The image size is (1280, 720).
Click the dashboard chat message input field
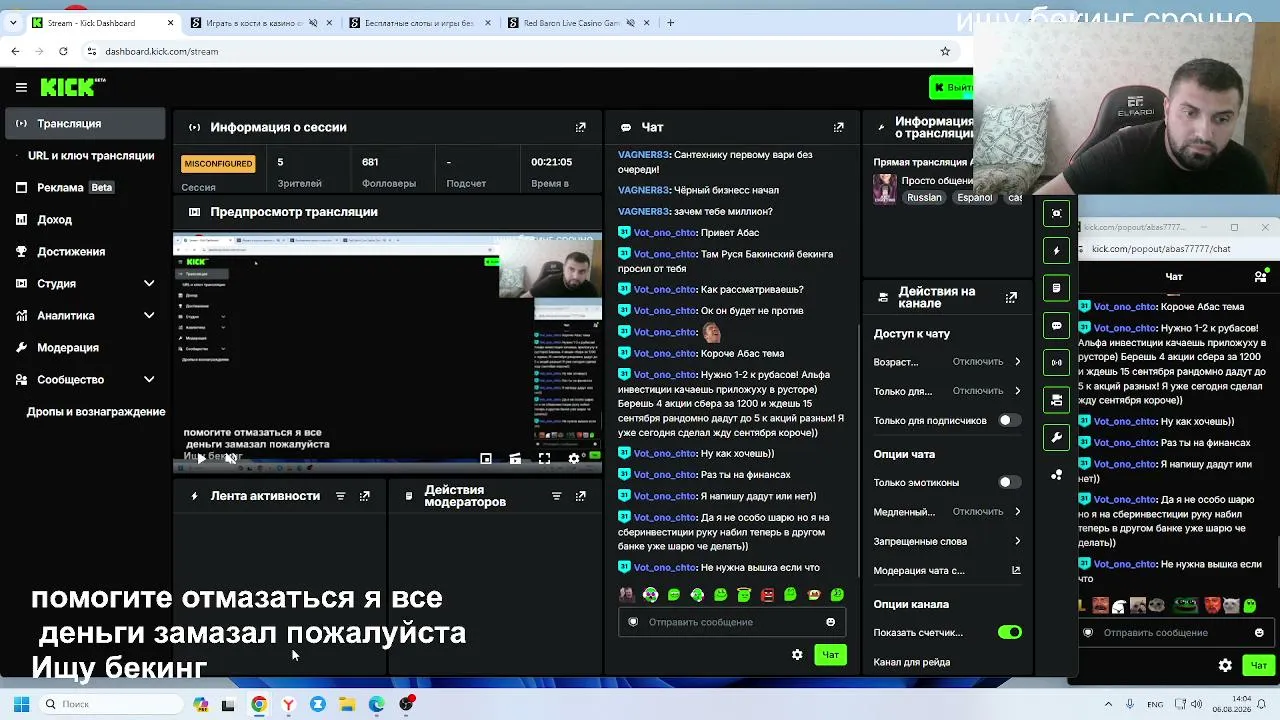pos(732,622)
